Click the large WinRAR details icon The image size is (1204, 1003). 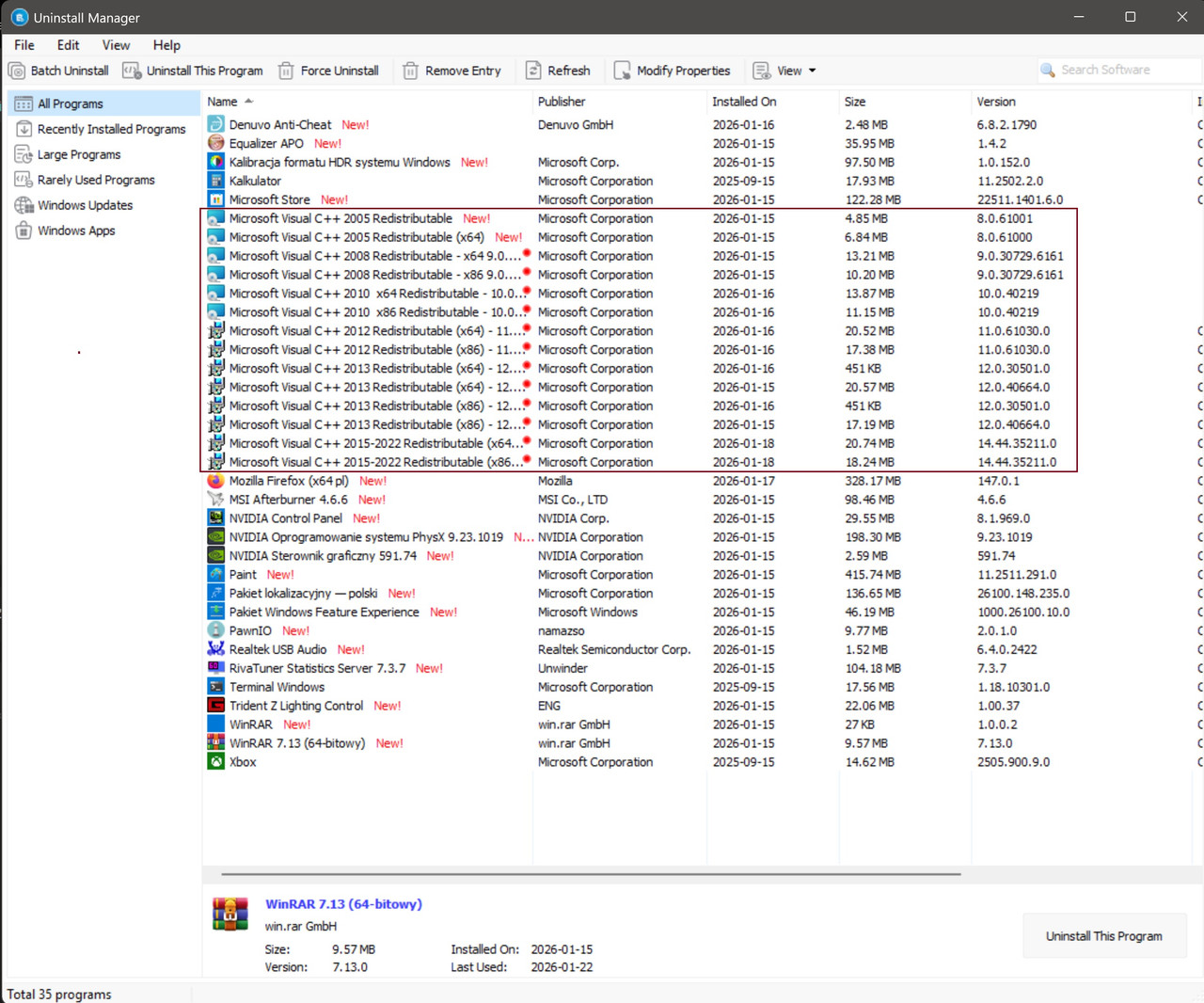pos(230,914)
